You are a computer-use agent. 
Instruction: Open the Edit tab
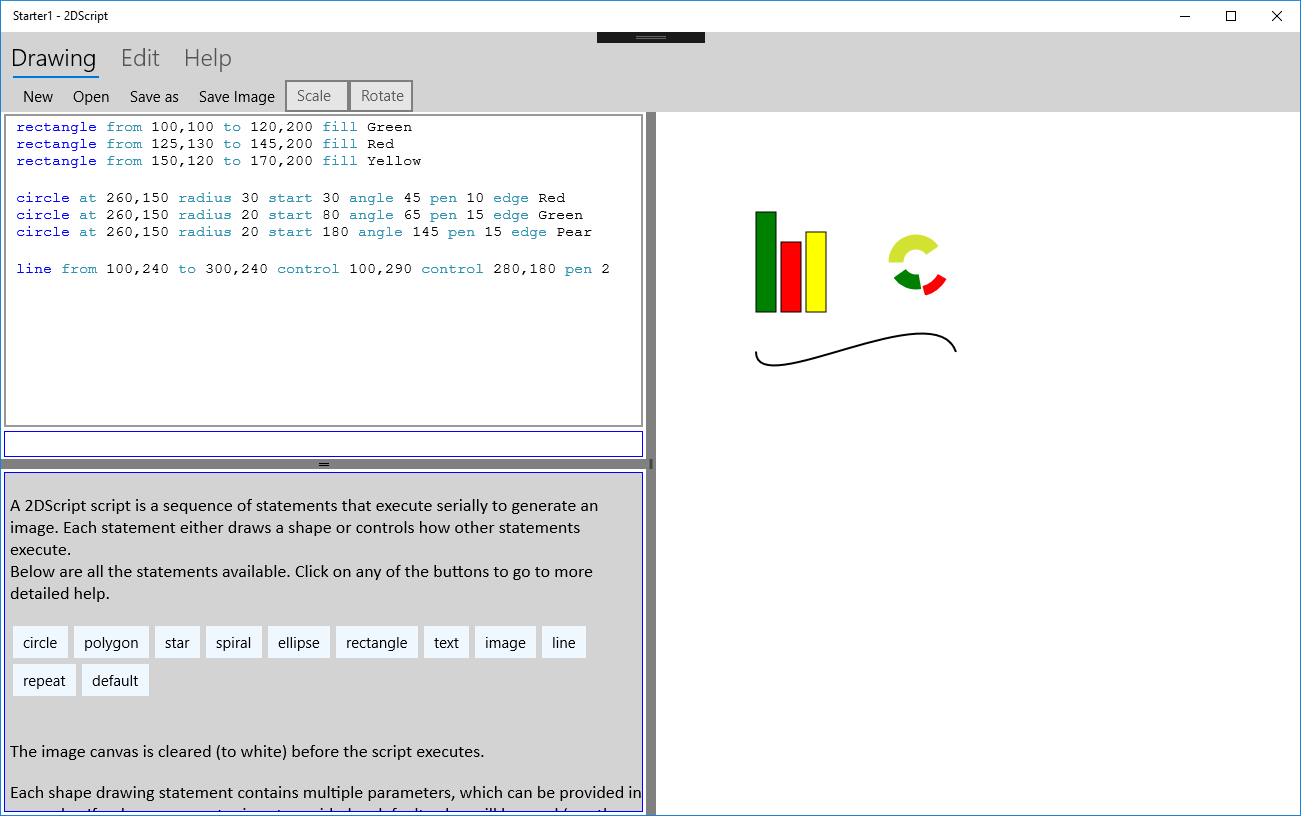point(140,58)
